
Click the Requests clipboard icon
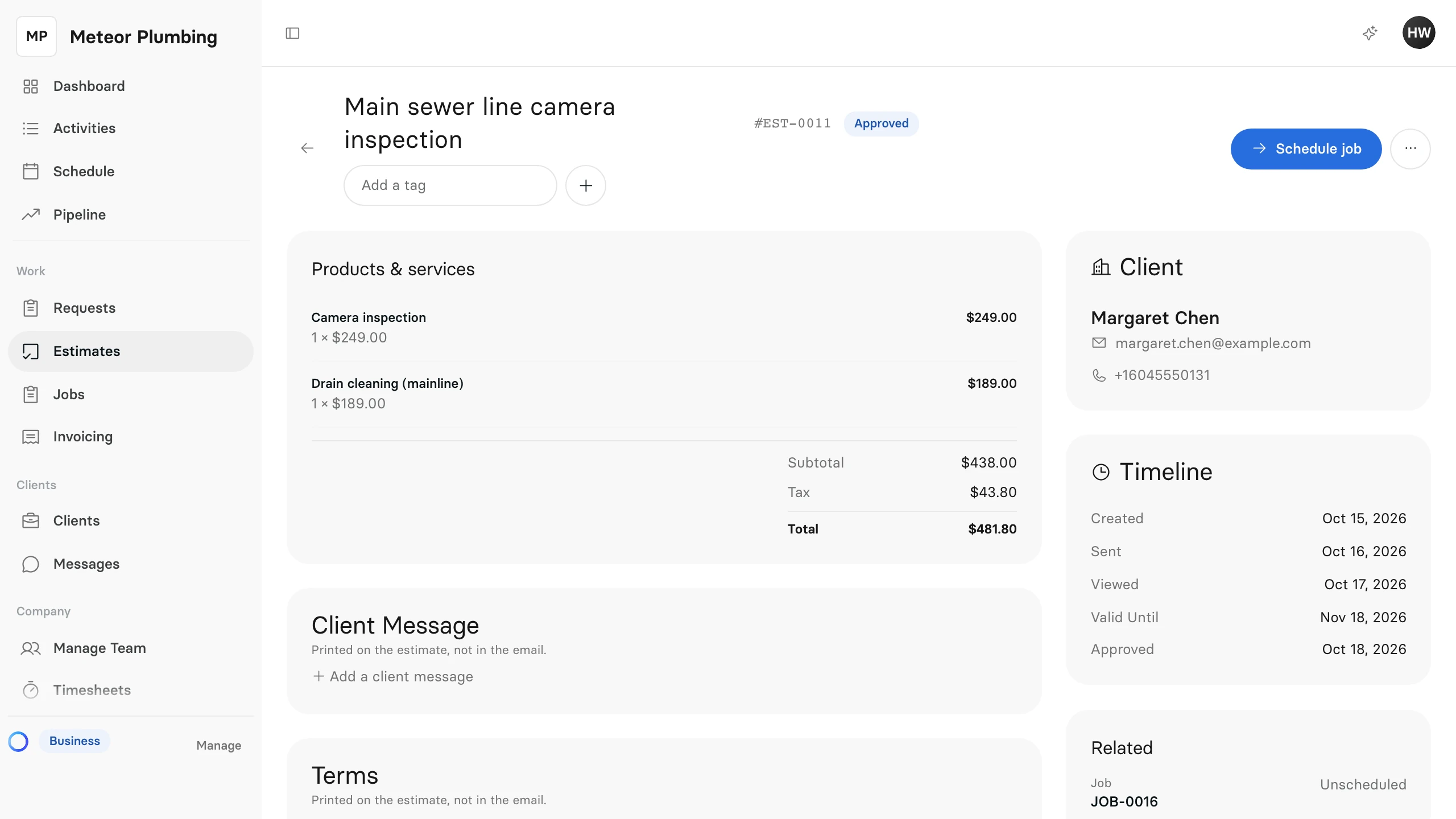tap(31, 308)
